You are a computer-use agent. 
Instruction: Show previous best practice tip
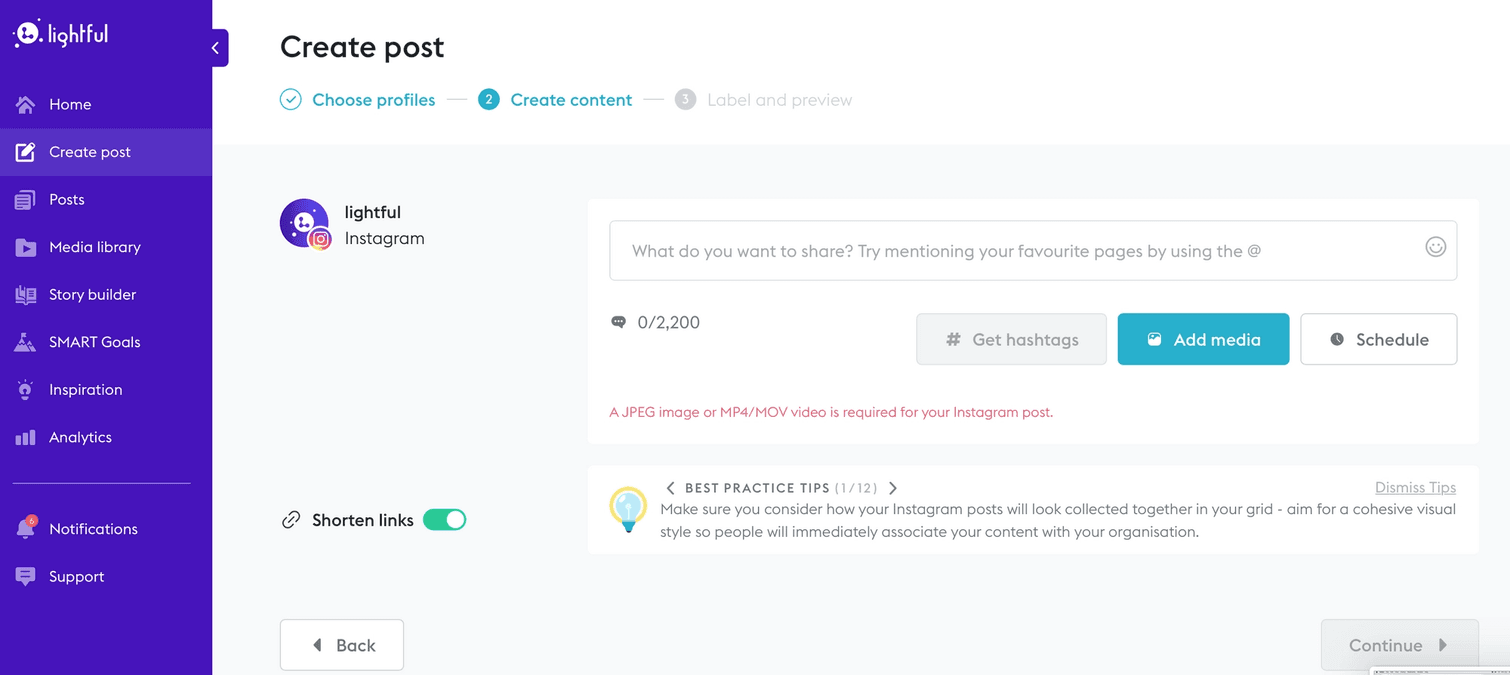coord(670,488)
